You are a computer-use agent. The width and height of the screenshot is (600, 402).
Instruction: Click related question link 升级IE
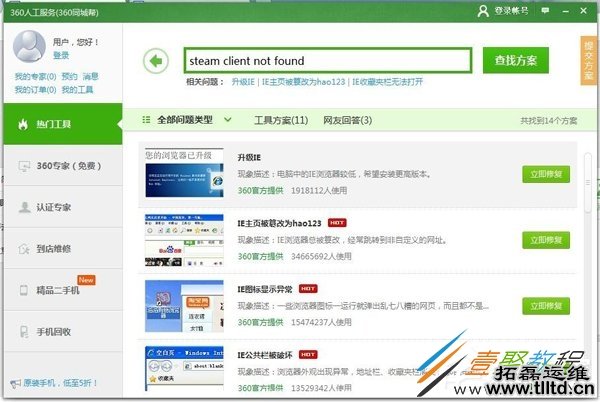coord(243,82)
